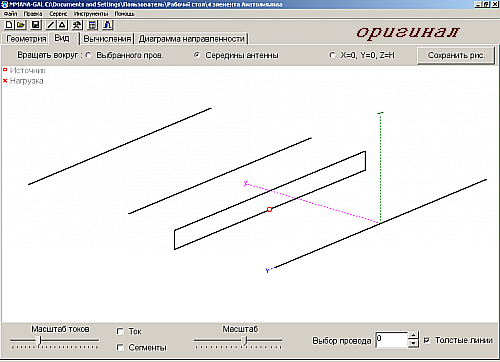Click the 'Сохранить рис.' button

point(456,55)
